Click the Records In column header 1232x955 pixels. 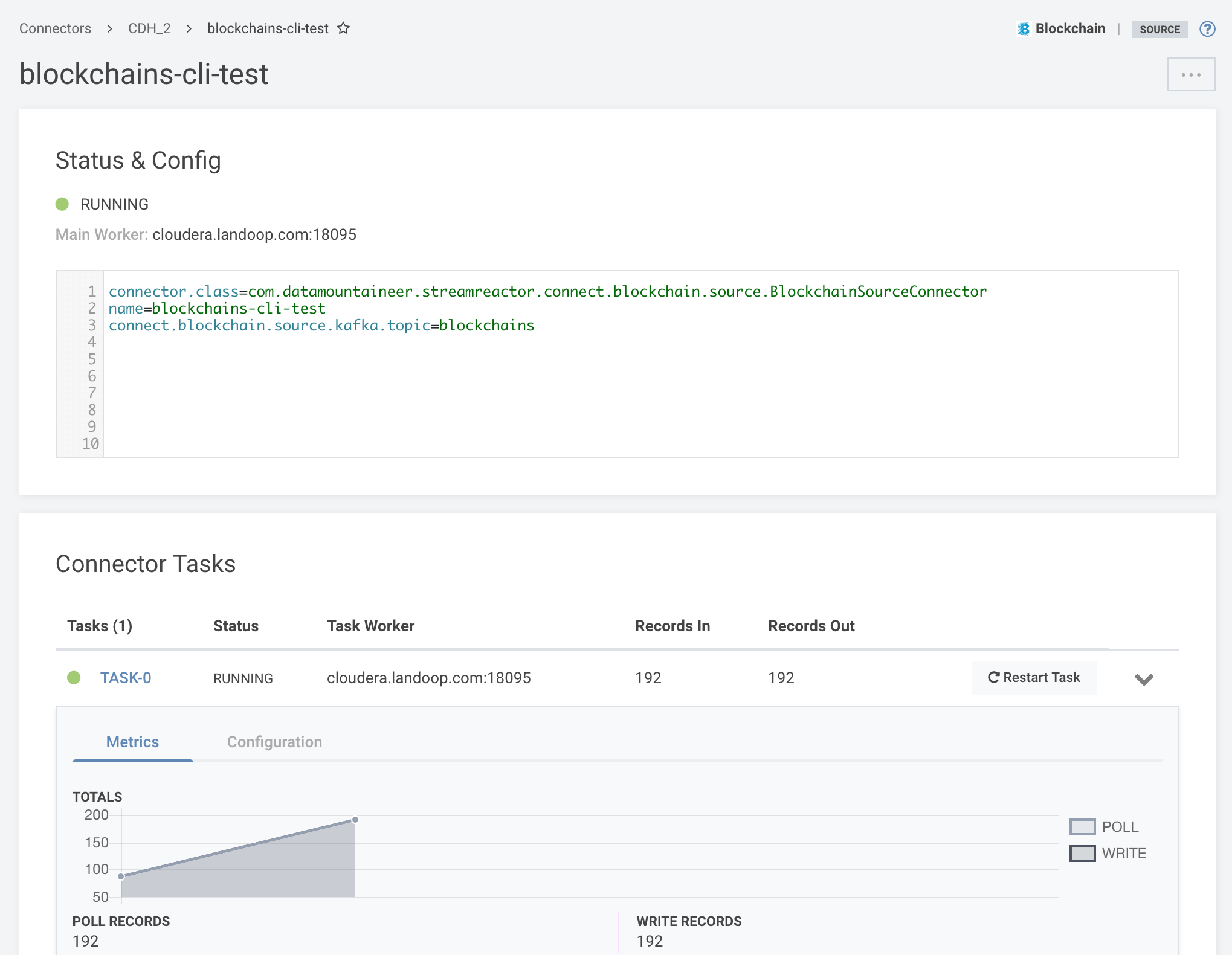[672, 626]
